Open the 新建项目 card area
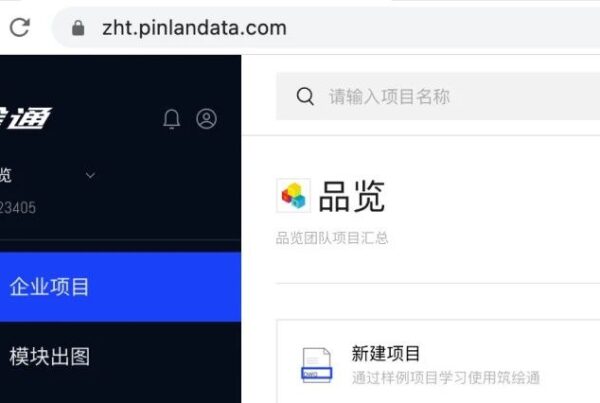 point(438,361)
